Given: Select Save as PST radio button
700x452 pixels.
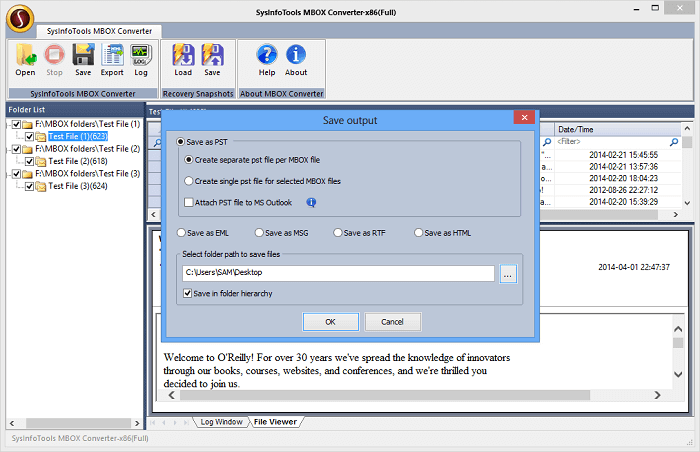Looking at the screenshot, I should click(x=180, y=142).
